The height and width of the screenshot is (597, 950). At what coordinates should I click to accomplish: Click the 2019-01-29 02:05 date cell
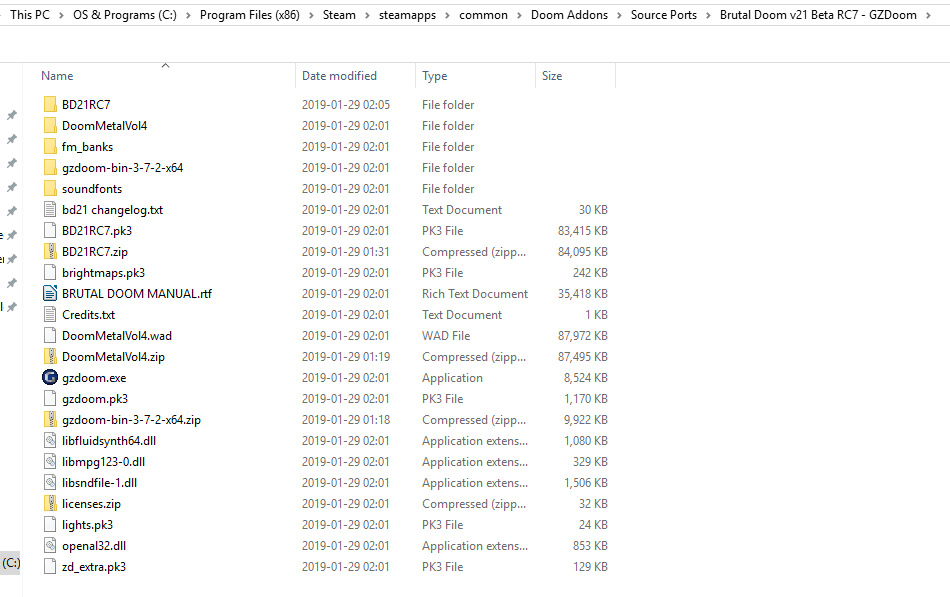click(346, 105)
